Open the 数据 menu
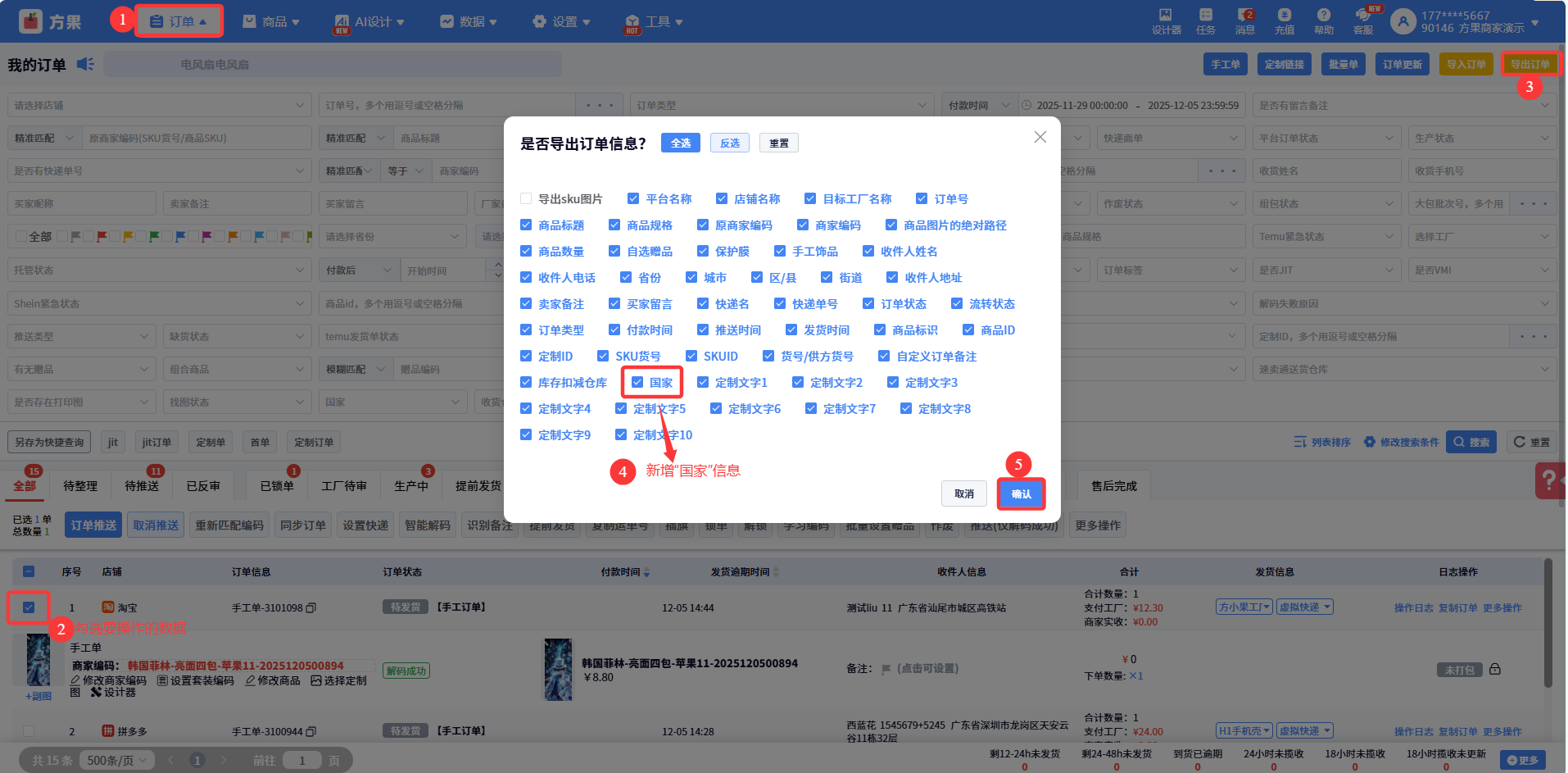The image size is (1568, 773). pos(469,21)
